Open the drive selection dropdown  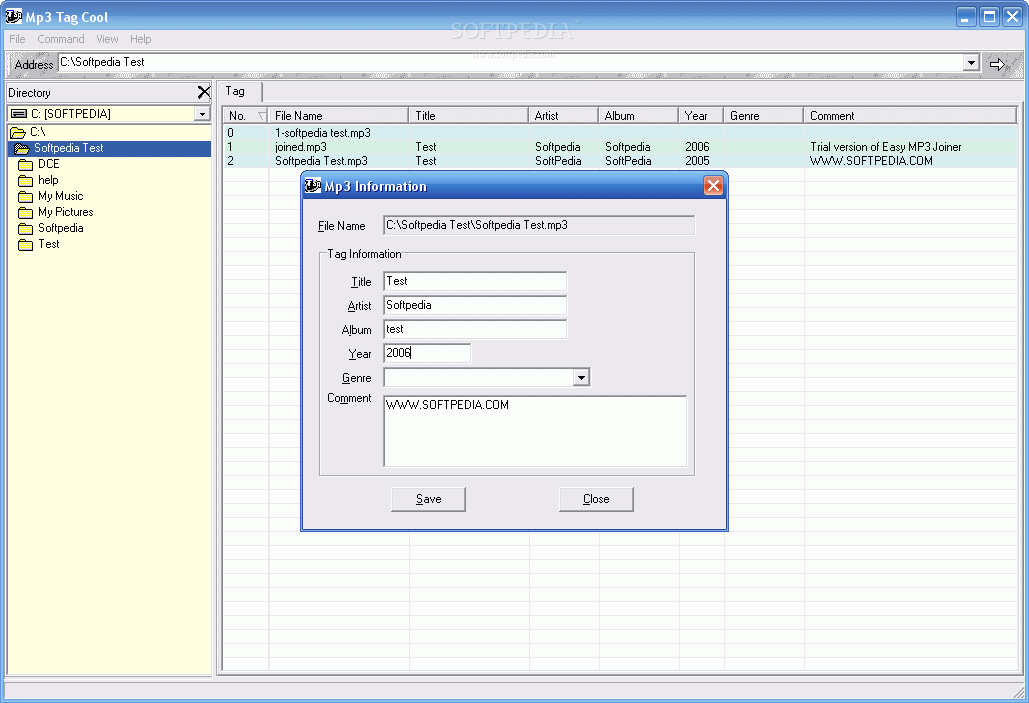[x=202, y=114]
